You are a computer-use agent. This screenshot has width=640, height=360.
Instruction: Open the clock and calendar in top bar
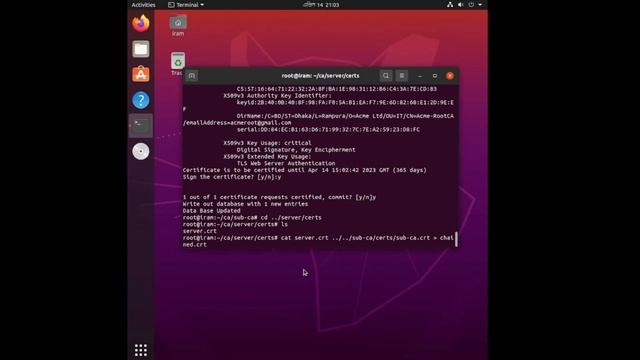[321, 5]
